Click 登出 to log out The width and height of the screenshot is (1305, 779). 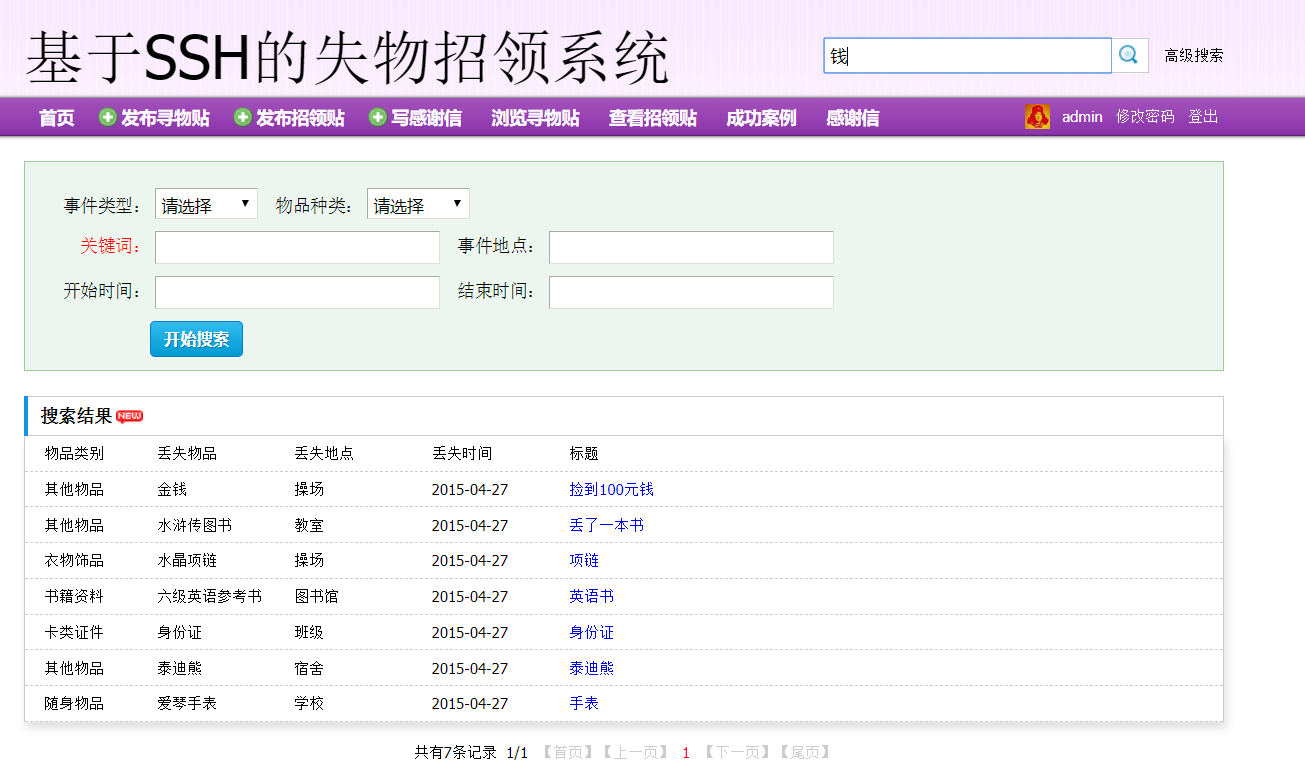point(1203,116)
